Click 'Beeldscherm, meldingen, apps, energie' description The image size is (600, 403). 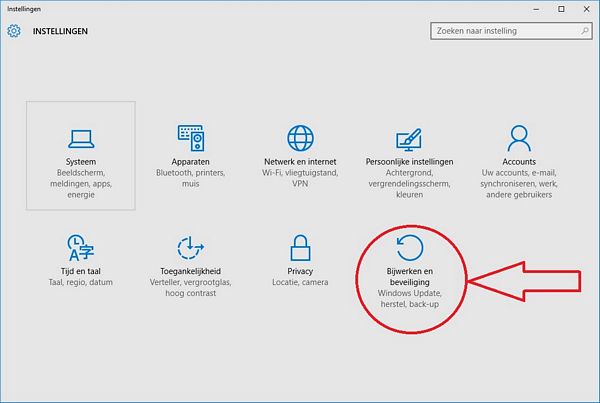click(x=81, y=184)
